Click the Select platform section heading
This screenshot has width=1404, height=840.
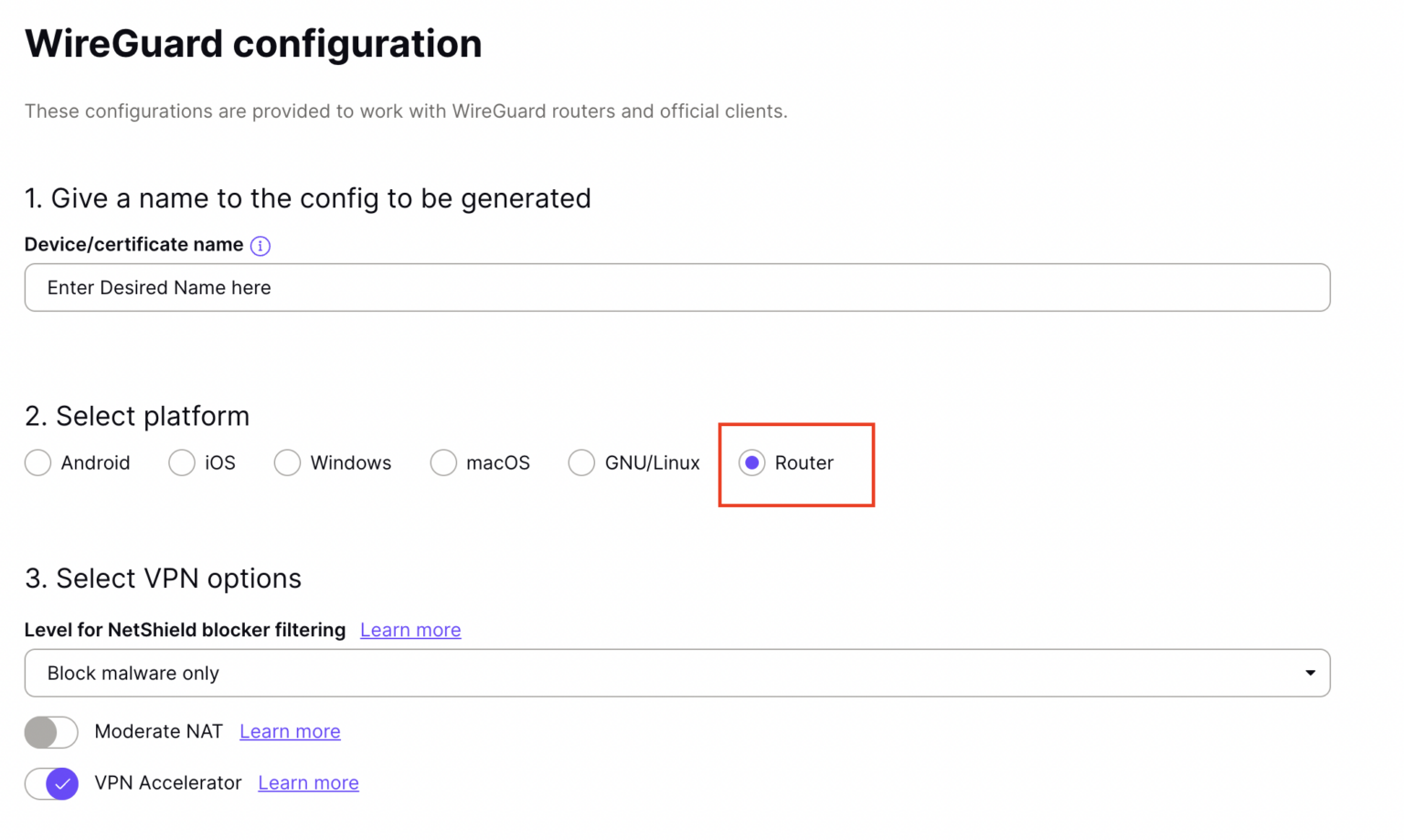click(x=136, y=416)
